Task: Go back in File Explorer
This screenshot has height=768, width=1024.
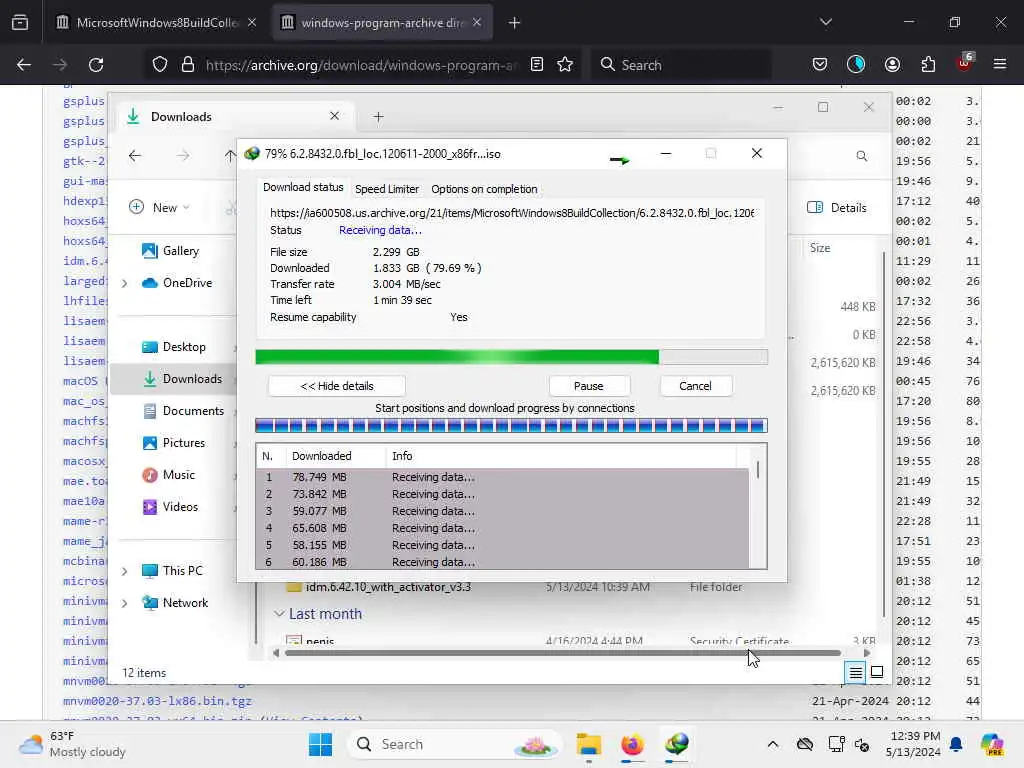Action: (x=135, y=155)
